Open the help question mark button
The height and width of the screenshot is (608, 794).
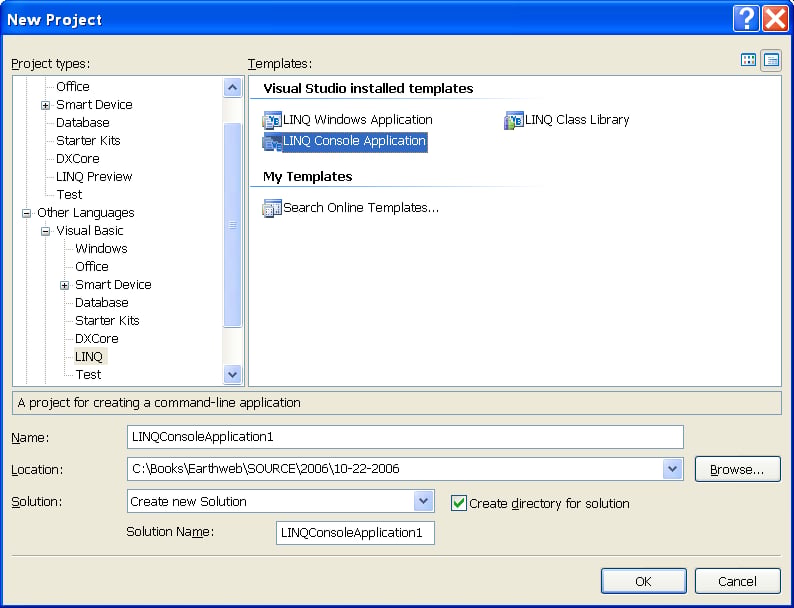[746, 19]
